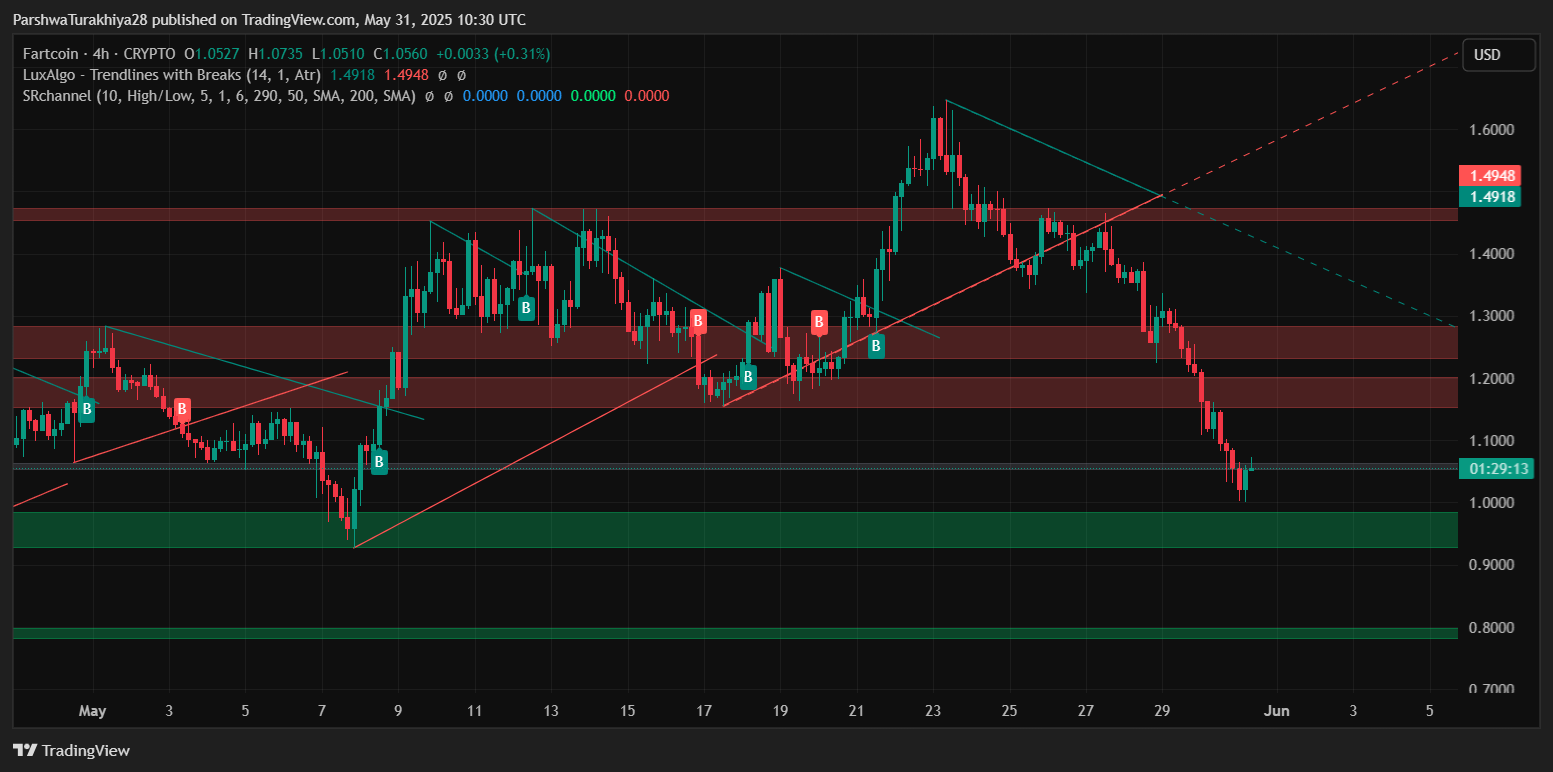This screenshot has width=1553, height=772.
Task: Click the 01:29:13 bar countdown label
Action: point(1494,469)
